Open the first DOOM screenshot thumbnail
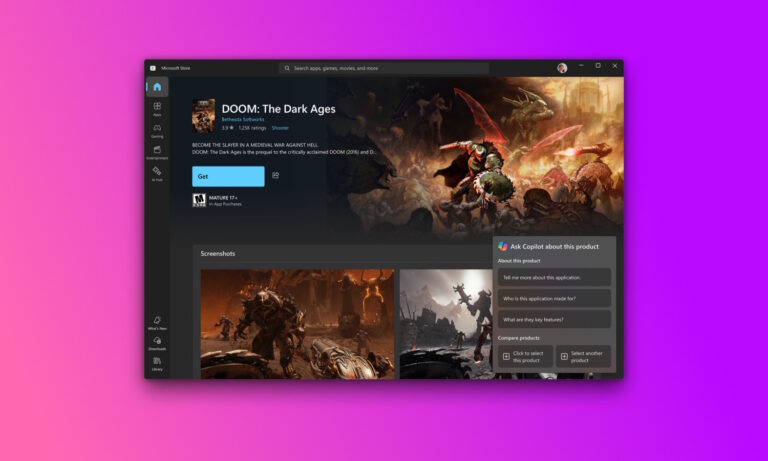 coord(297,323)
